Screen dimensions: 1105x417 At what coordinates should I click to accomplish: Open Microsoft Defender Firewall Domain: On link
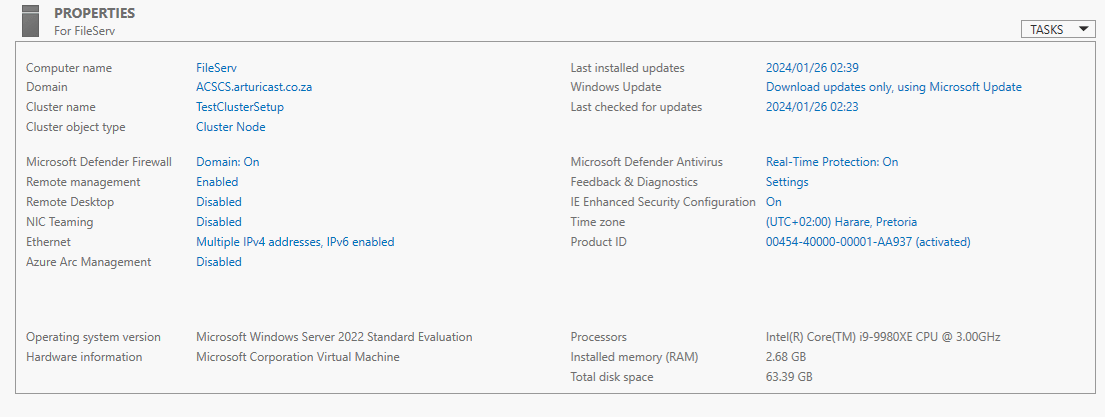(228, 162)
